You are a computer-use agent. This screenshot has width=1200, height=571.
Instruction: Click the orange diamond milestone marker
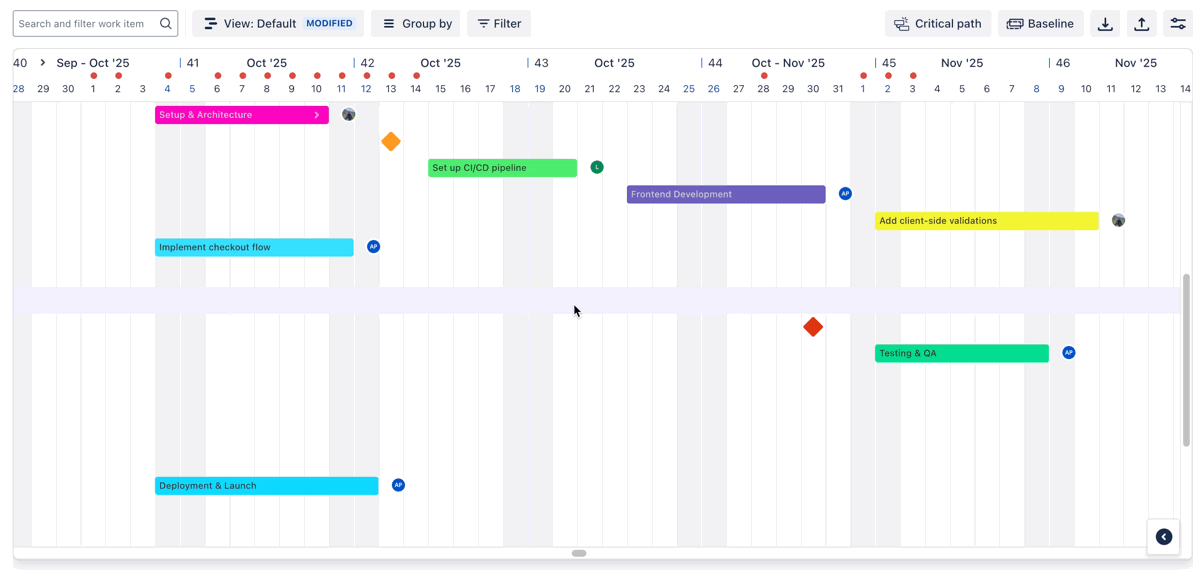point(391,142)
